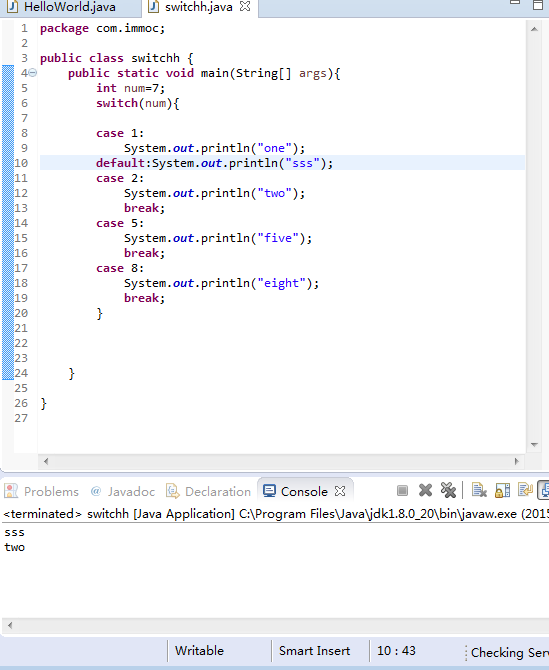Open the Problems view tab
The image size is (549, 670).
42,491
